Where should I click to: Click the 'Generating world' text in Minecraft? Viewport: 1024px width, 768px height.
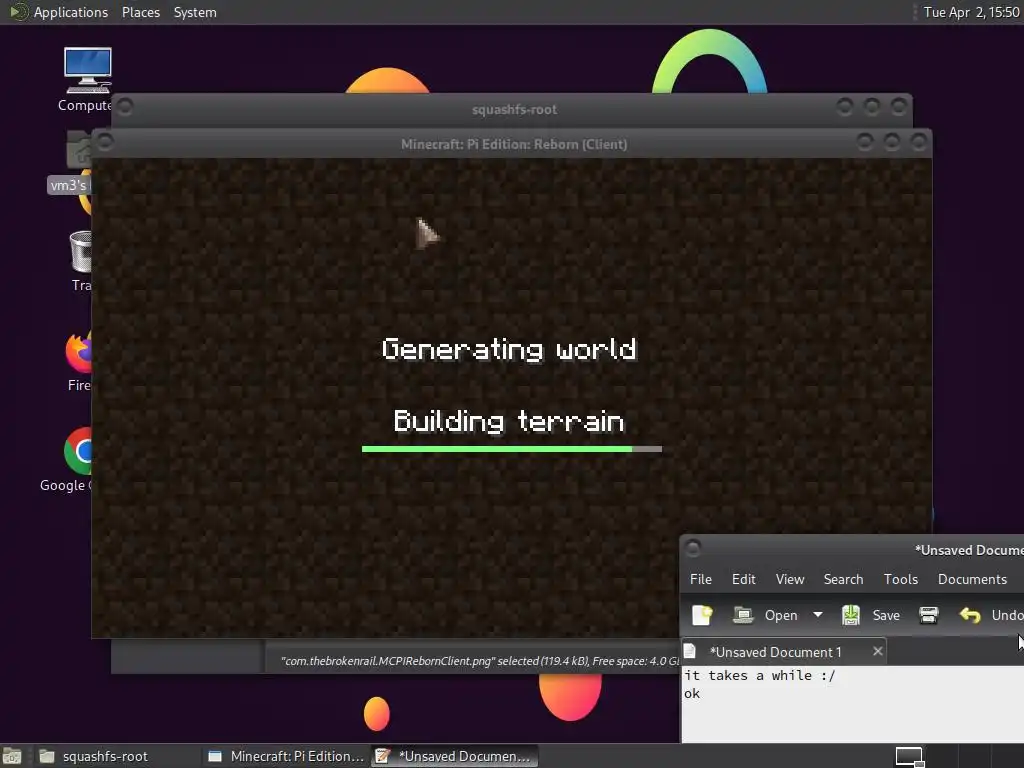pos(509,349)
